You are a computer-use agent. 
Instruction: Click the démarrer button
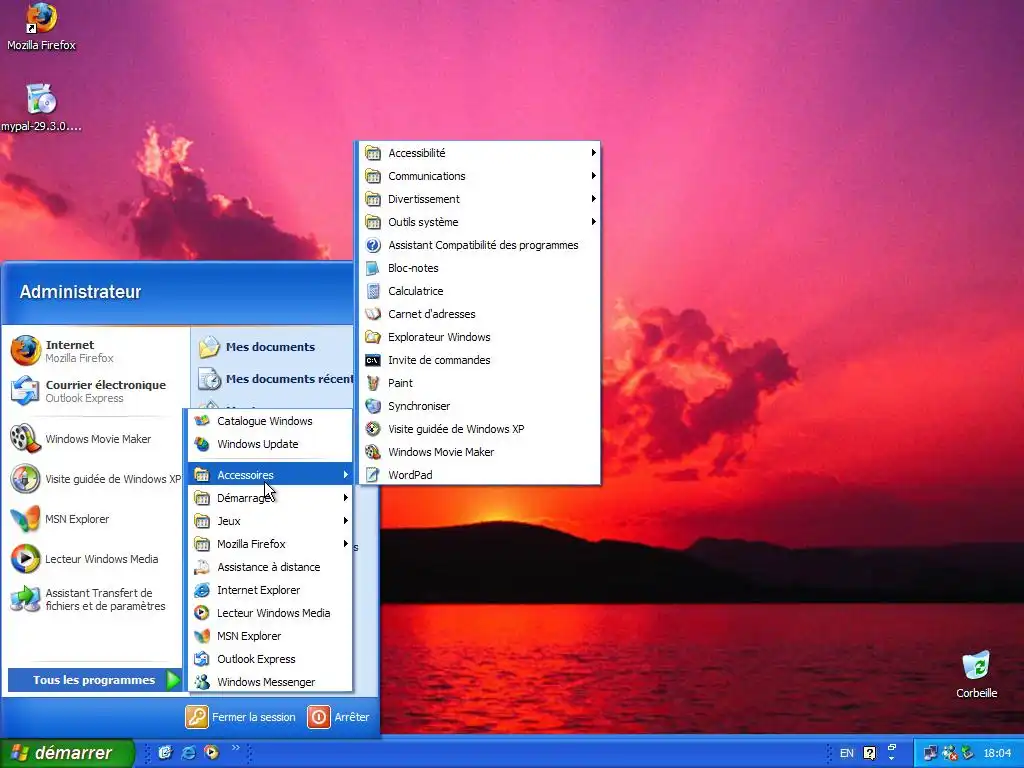click(x=67, y=753)
